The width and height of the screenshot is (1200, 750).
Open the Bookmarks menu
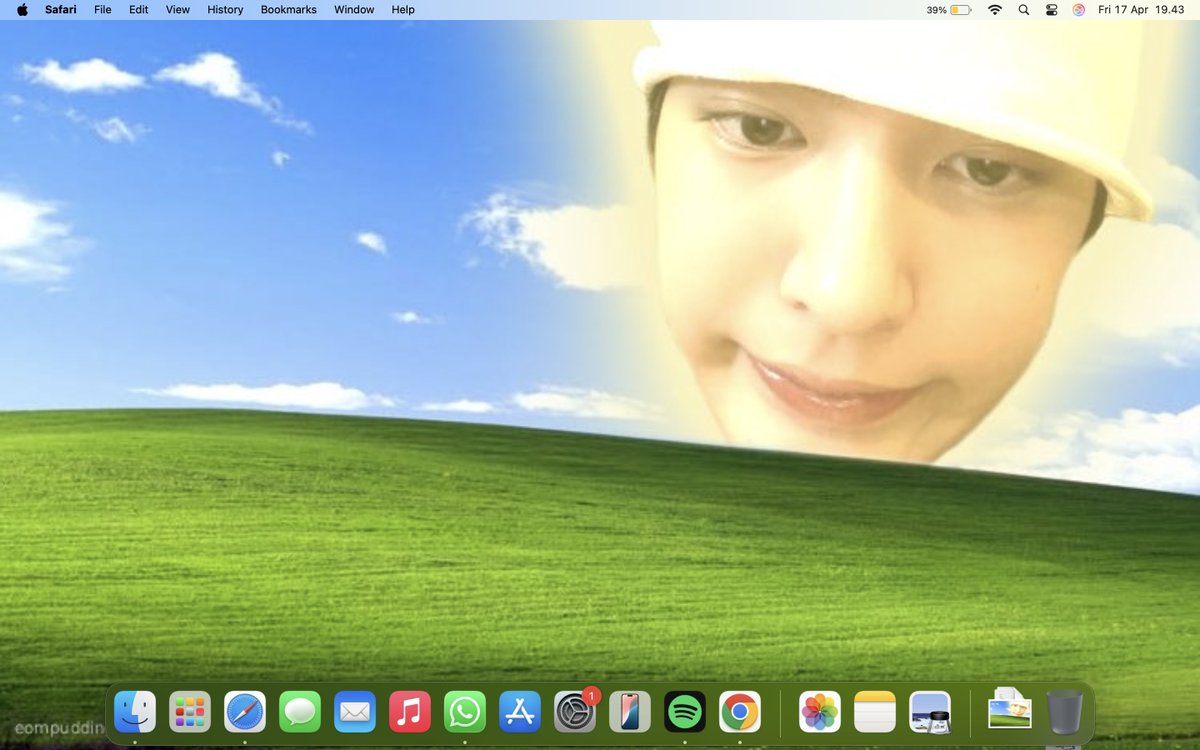click(x=288, y=9)
